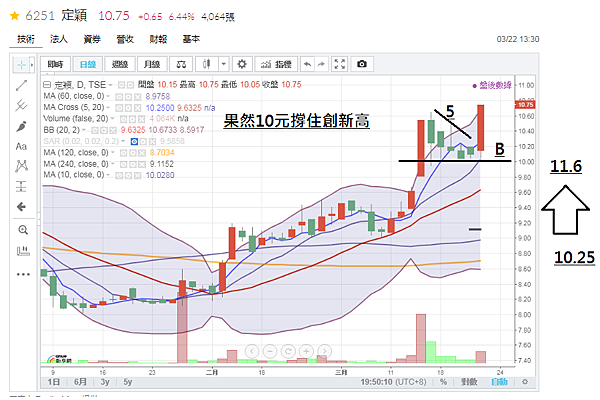
Task: Click the undo arrow
Action: click(307, 64)
